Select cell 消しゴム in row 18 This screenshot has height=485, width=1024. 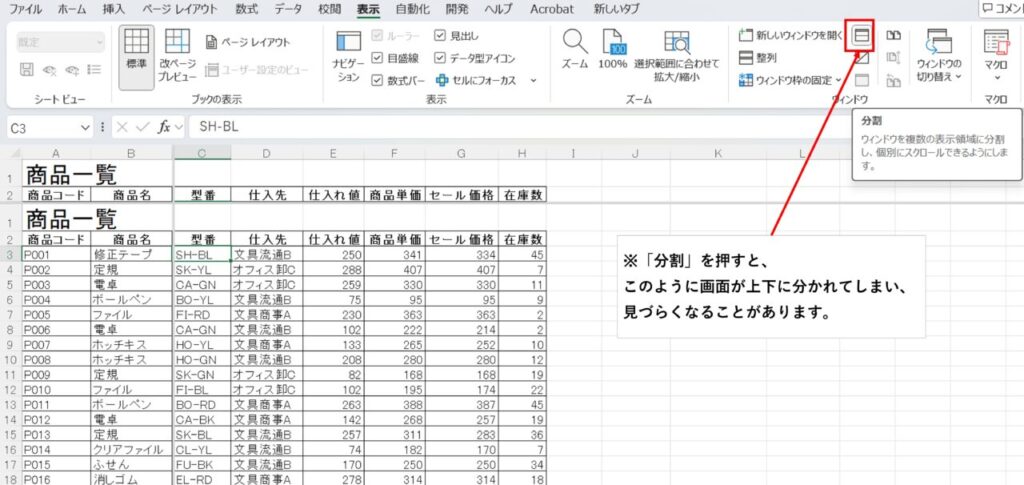tap(131, 480)
